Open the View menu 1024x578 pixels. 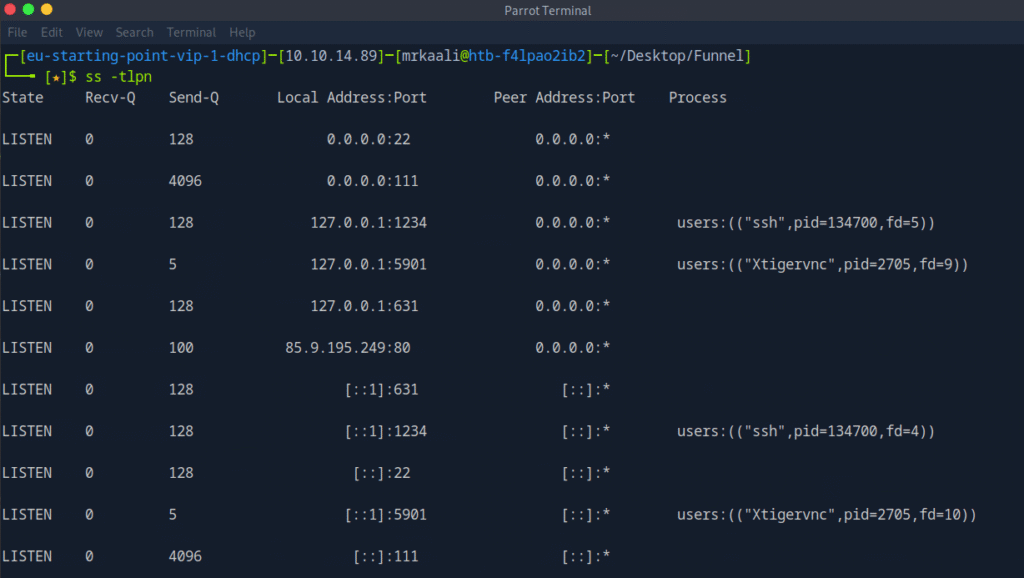point(89,32)
